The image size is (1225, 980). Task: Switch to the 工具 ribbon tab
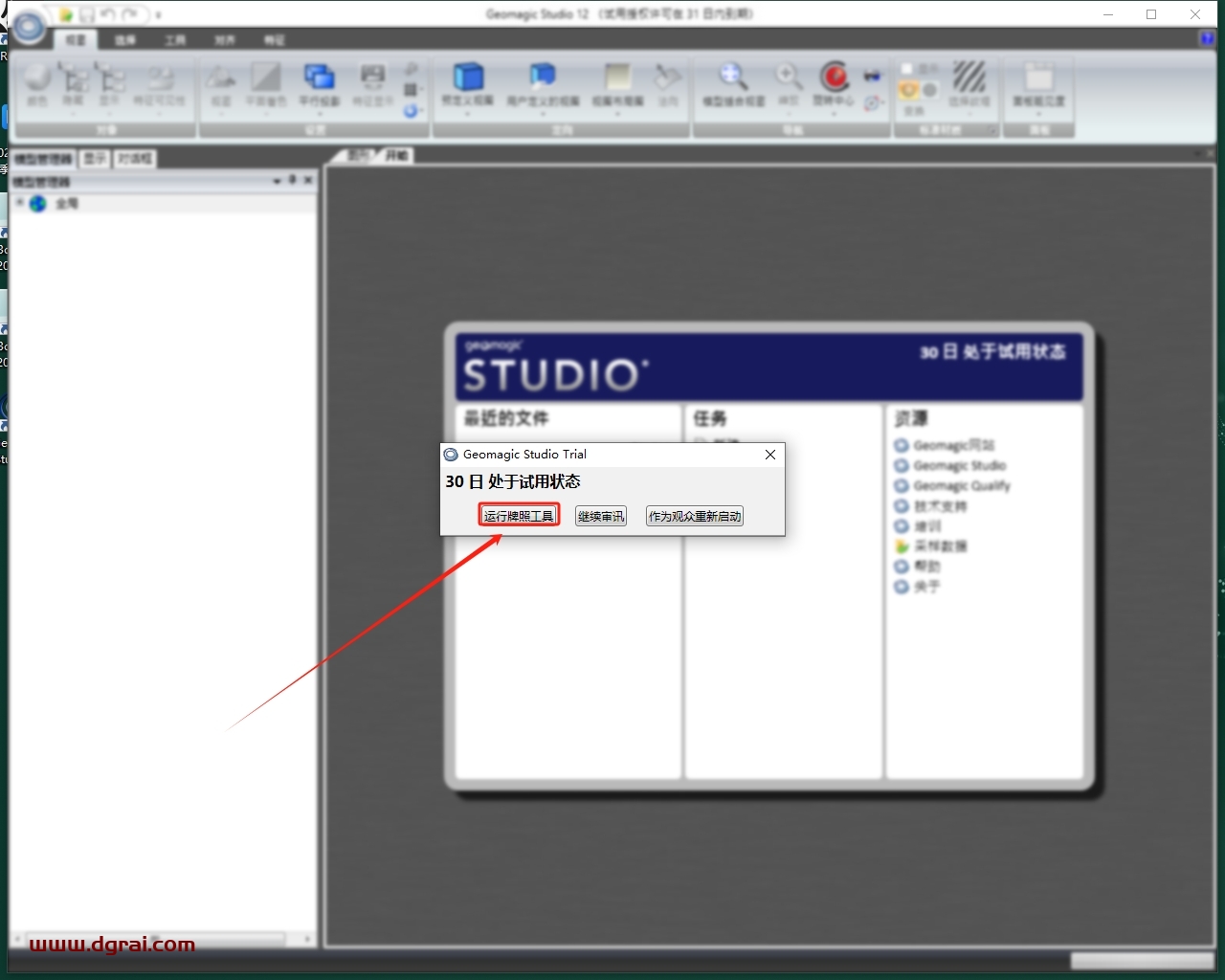[x=175, y=40]
